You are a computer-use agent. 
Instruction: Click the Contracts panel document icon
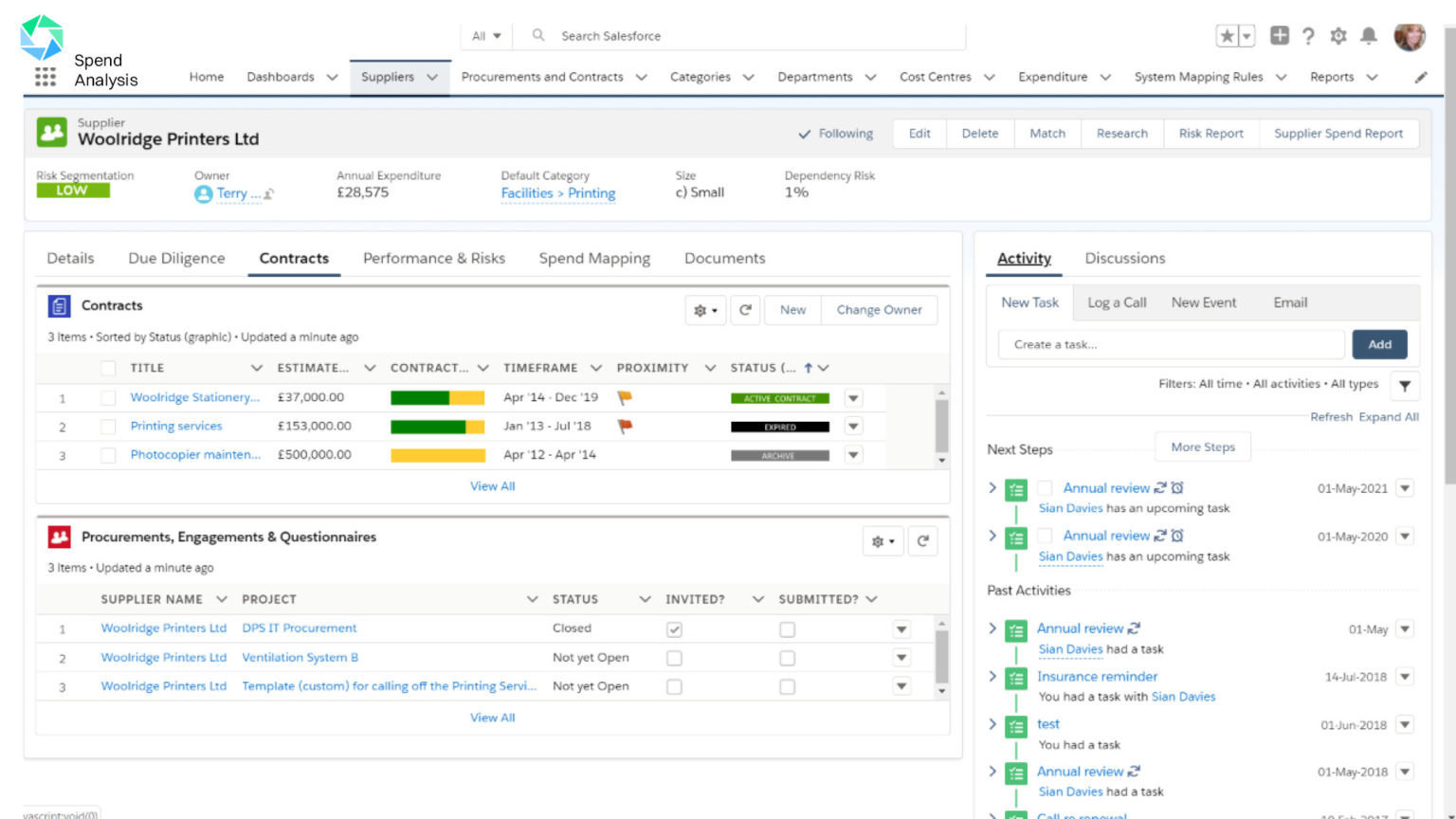pyautogui.click(x=58, y=305)
